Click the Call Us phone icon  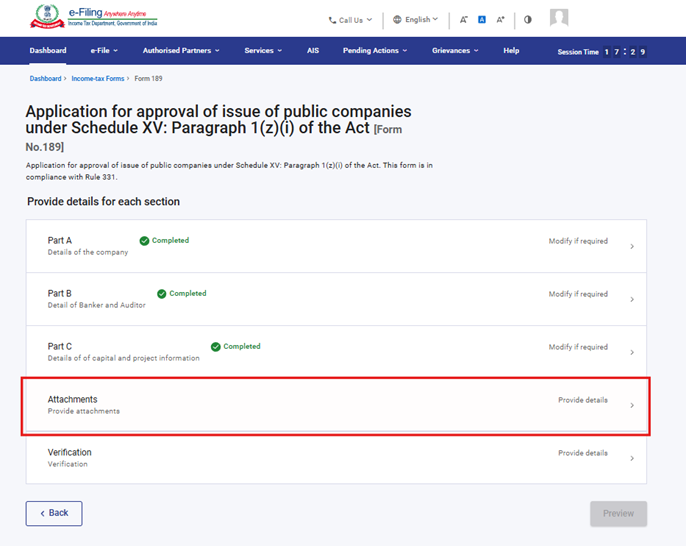click(332, 20)
